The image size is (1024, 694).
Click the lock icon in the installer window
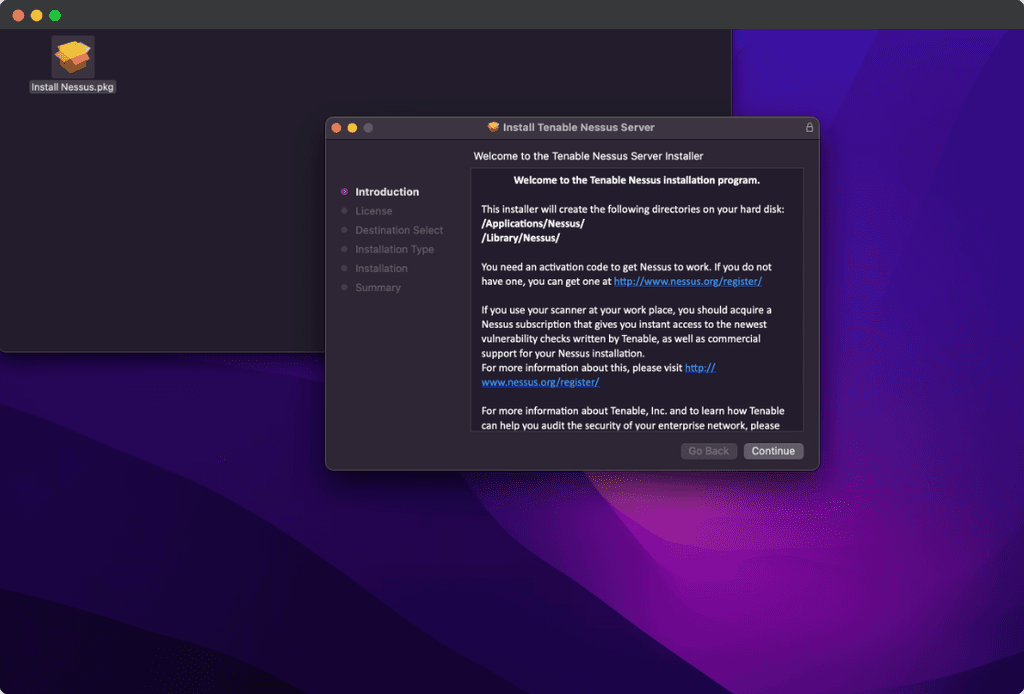[808, 127]
